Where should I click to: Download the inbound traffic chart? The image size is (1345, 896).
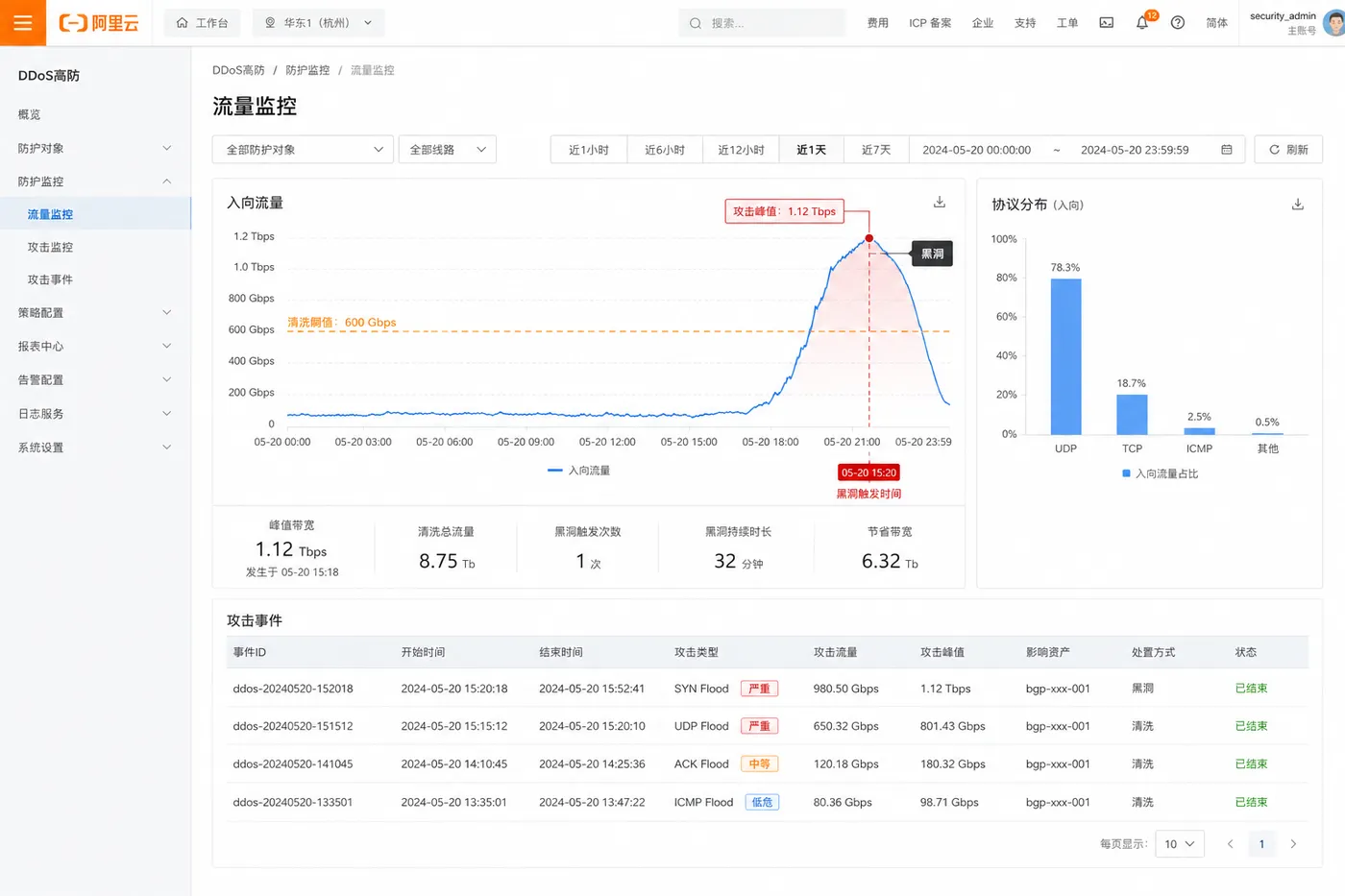[940, 202]
